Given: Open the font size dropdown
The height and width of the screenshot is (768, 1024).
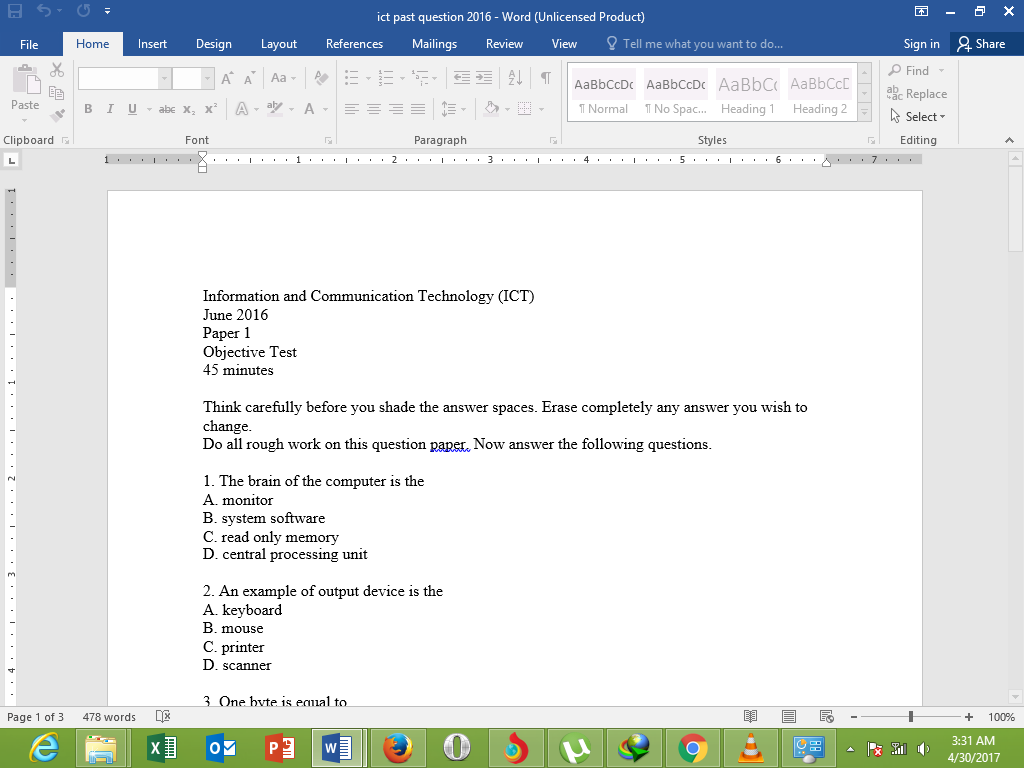Looking at the screenshot, I should [207, 77].
